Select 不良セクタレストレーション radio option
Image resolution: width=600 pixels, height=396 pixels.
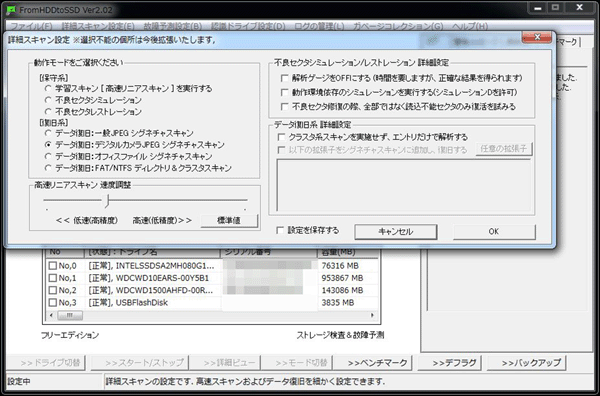click(48, 112)
